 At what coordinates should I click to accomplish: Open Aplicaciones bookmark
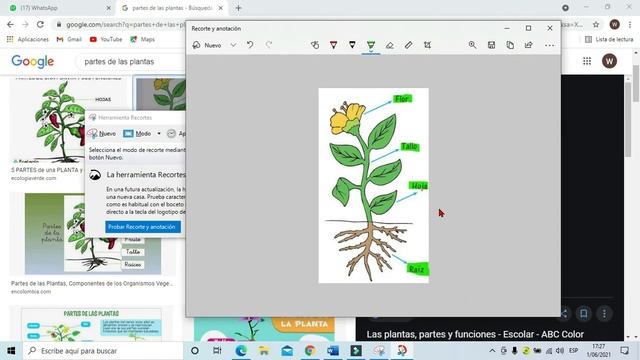28,39
